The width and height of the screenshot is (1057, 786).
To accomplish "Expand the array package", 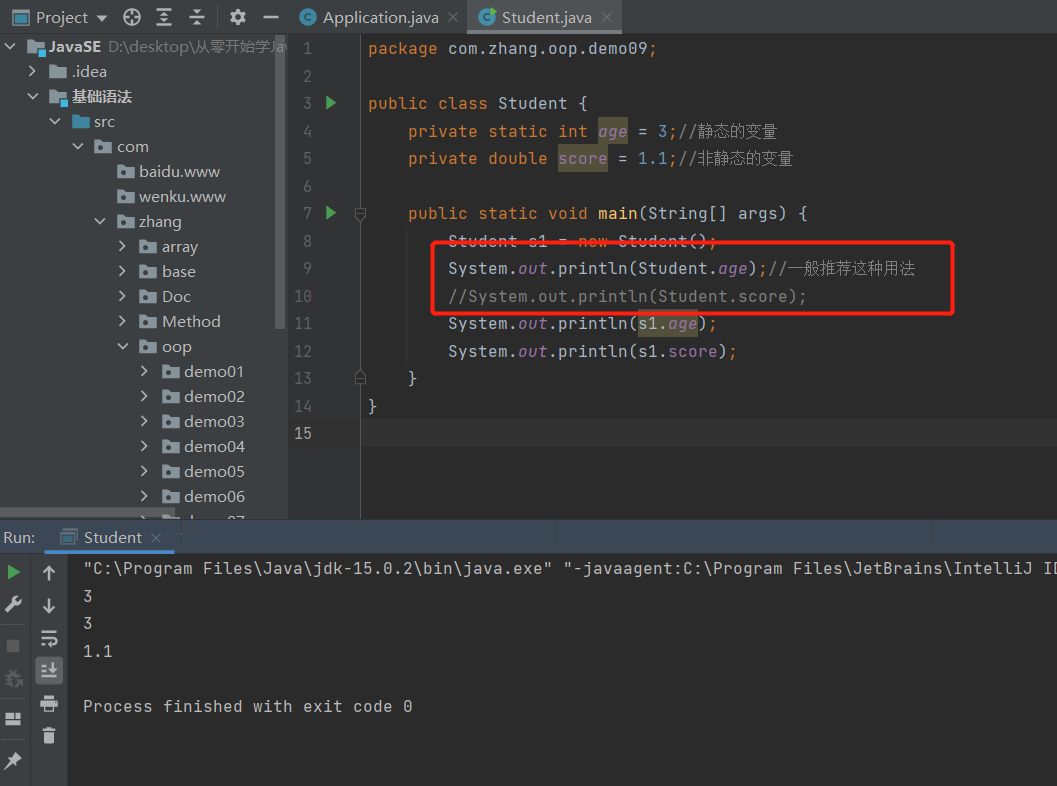I will tap(122, 246).
